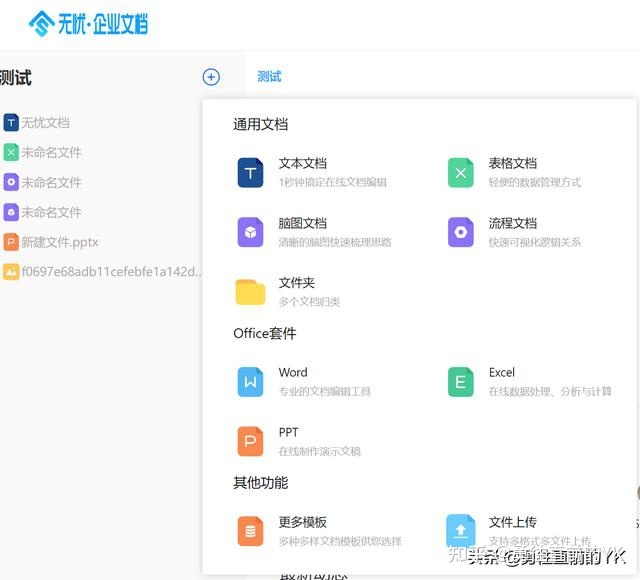Create a new 文本文档
Image resolution: width=640 pixels, height=580 pixels.
click(302, 163)
